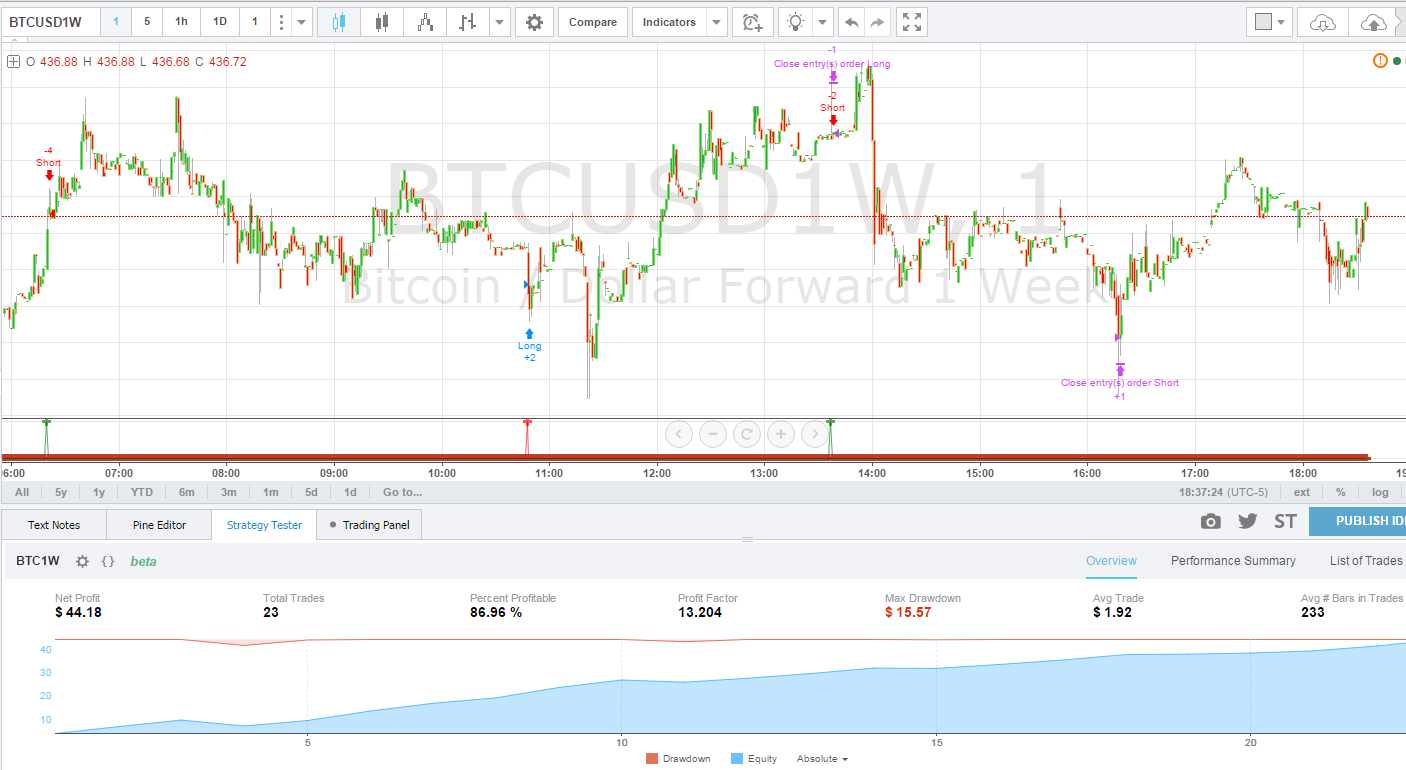Share chart via Twitter bird icon
1406x770 pixels.
pos(1247,521)
